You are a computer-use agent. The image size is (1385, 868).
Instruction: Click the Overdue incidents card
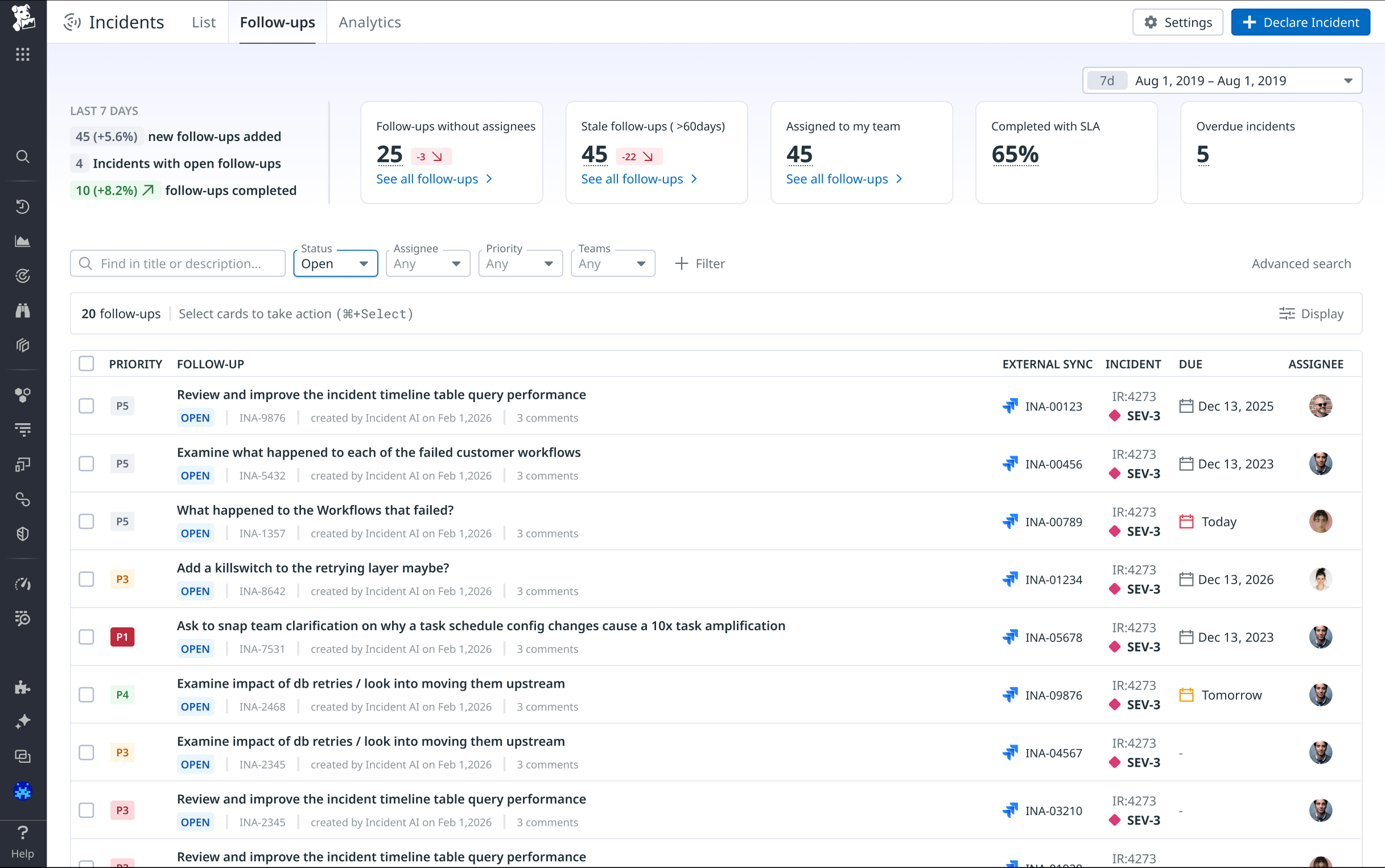(1271, 152)
